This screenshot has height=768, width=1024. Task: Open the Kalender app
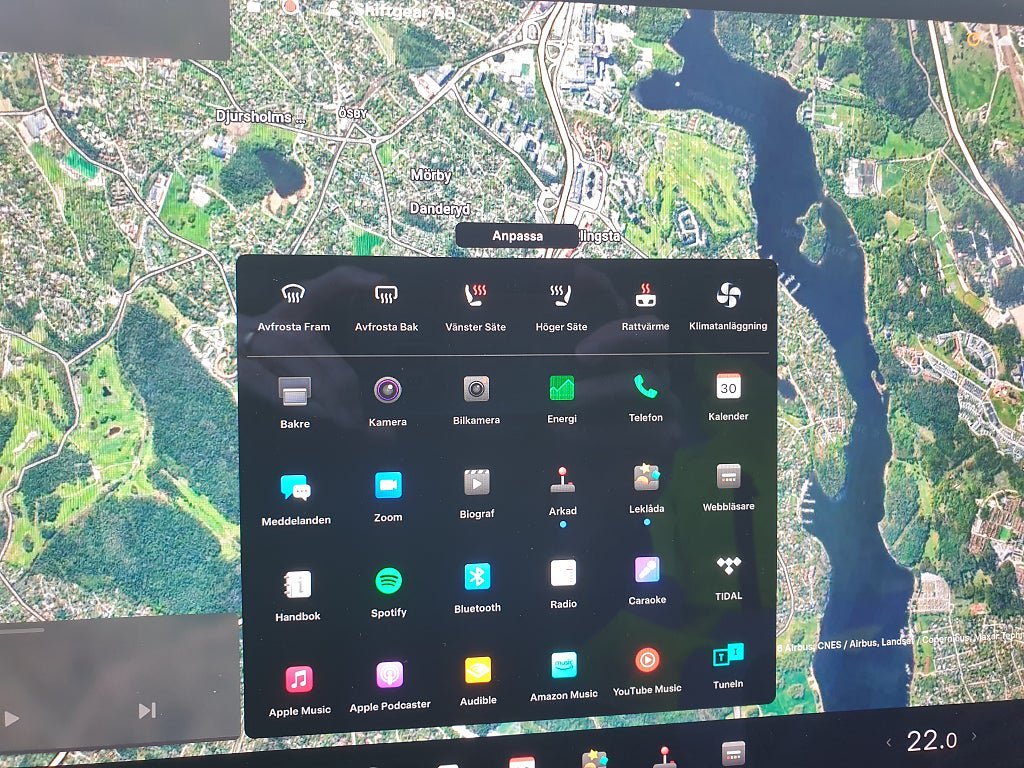point(728,386)
